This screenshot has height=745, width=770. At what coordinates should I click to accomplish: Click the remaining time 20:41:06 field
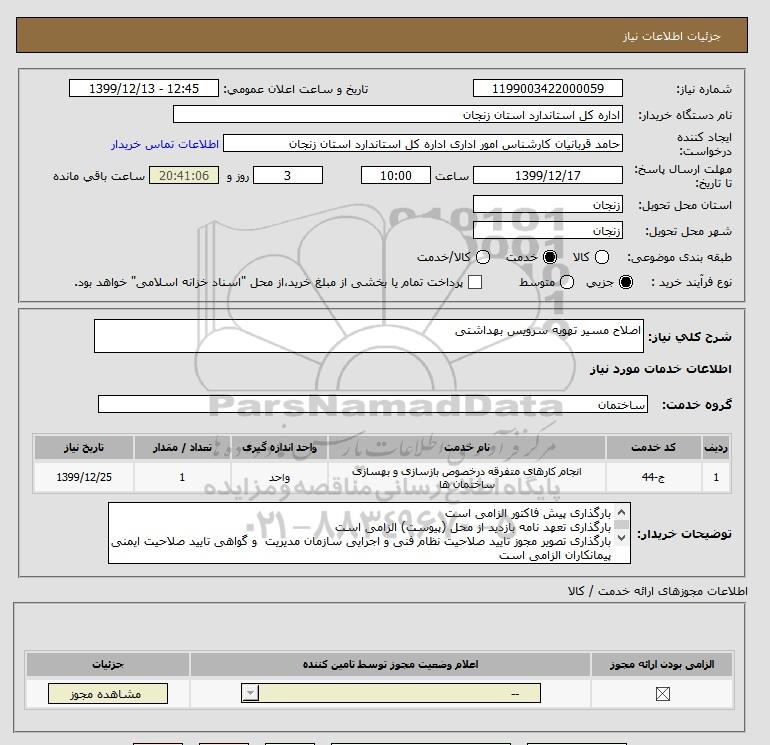pos(184,175)
